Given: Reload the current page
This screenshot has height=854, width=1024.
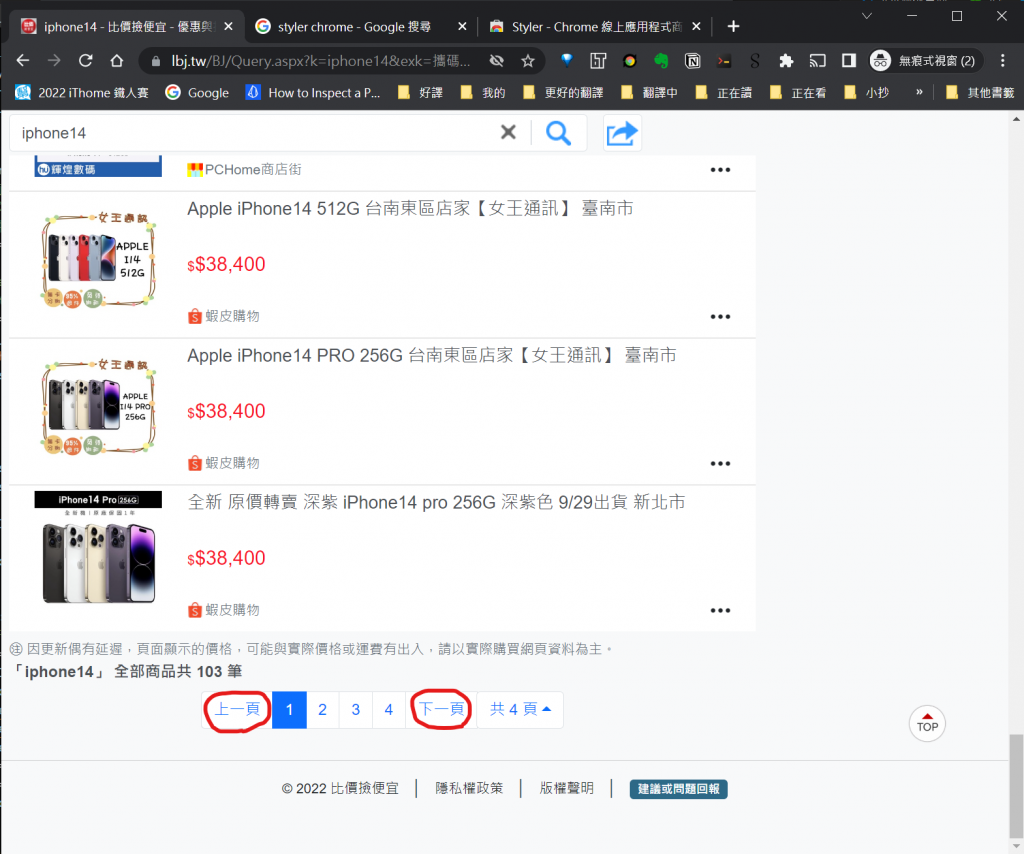Looking at the screenshot, I should [x=86, y=61].
